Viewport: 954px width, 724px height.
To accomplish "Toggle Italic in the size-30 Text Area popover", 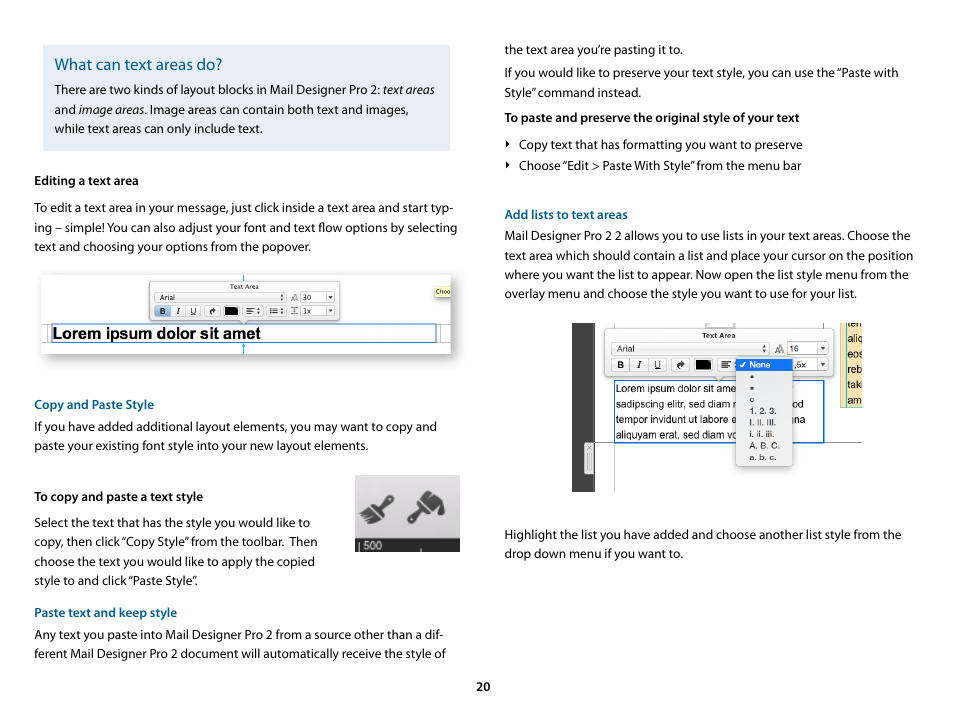I will click(178, 311).
